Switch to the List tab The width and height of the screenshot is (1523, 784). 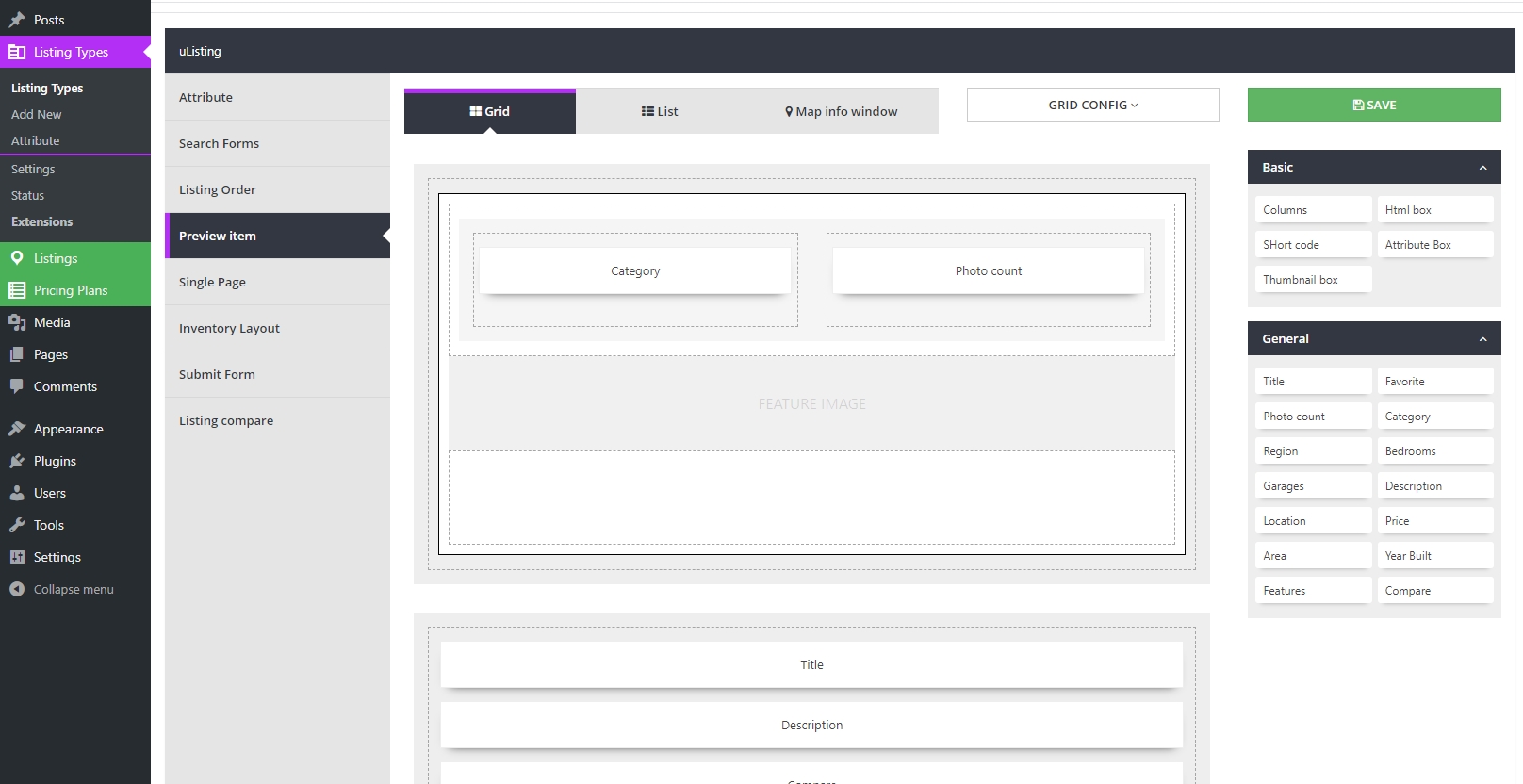point(660,111)
